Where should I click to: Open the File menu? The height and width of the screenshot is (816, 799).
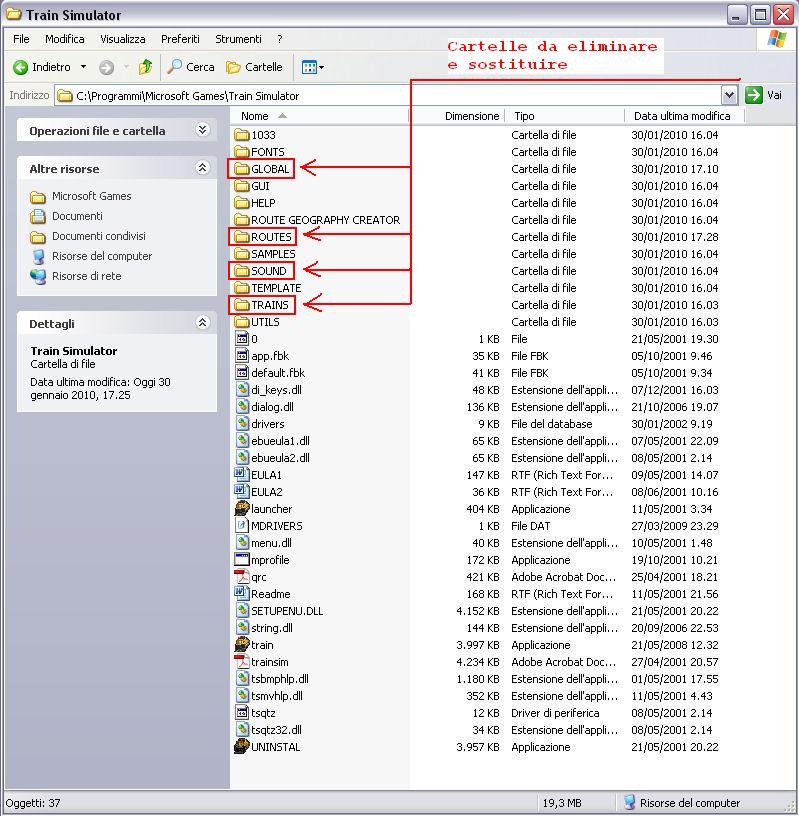click(x=21, y=39)
